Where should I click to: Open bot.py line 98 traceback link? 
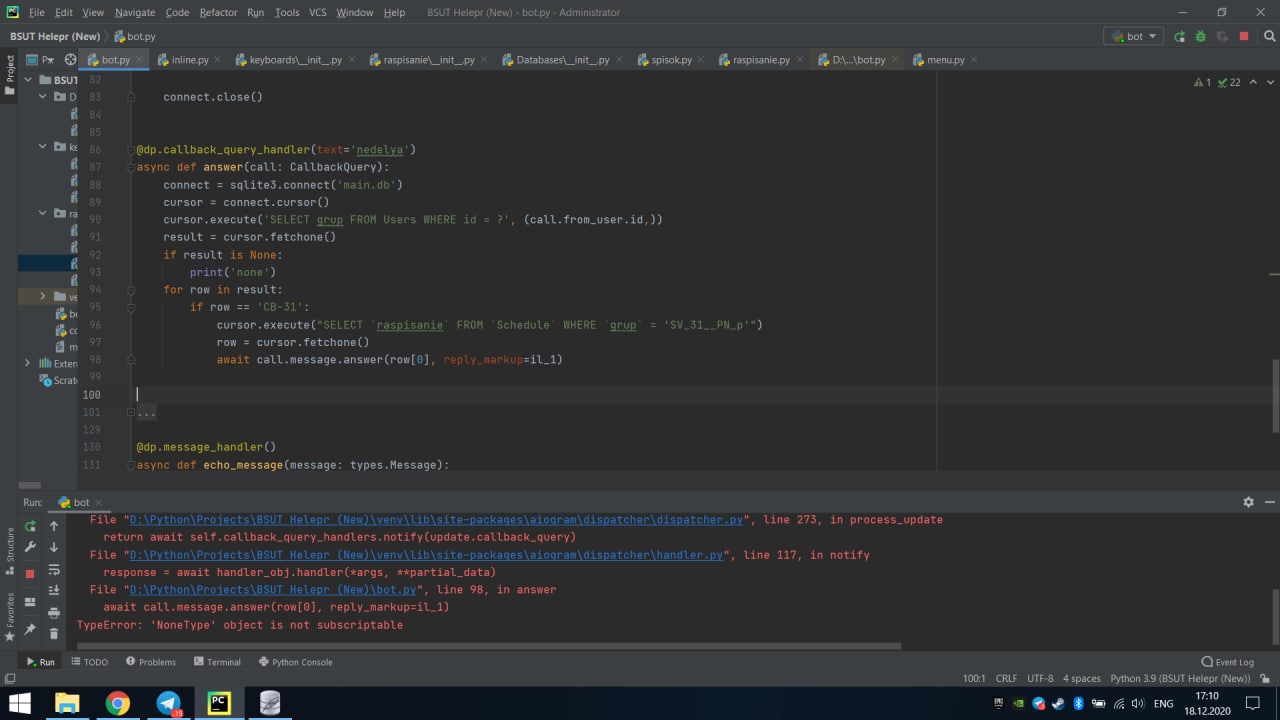point(273,590)
